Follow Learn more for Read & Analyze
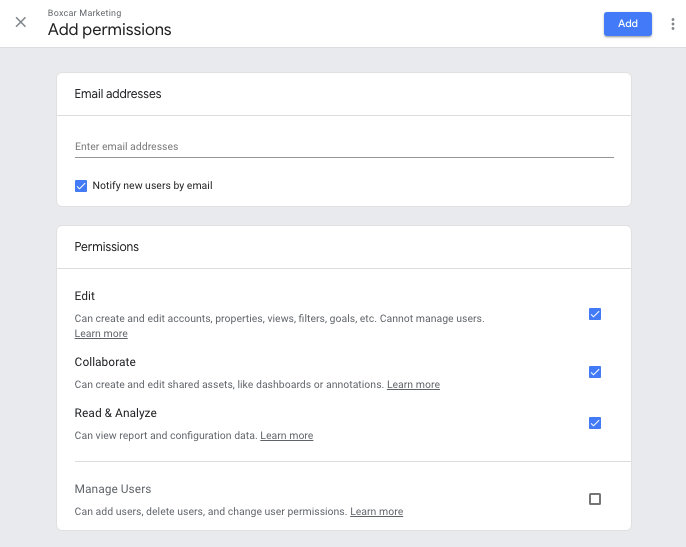Screen dimensions: 686x547 coord(286,436)
